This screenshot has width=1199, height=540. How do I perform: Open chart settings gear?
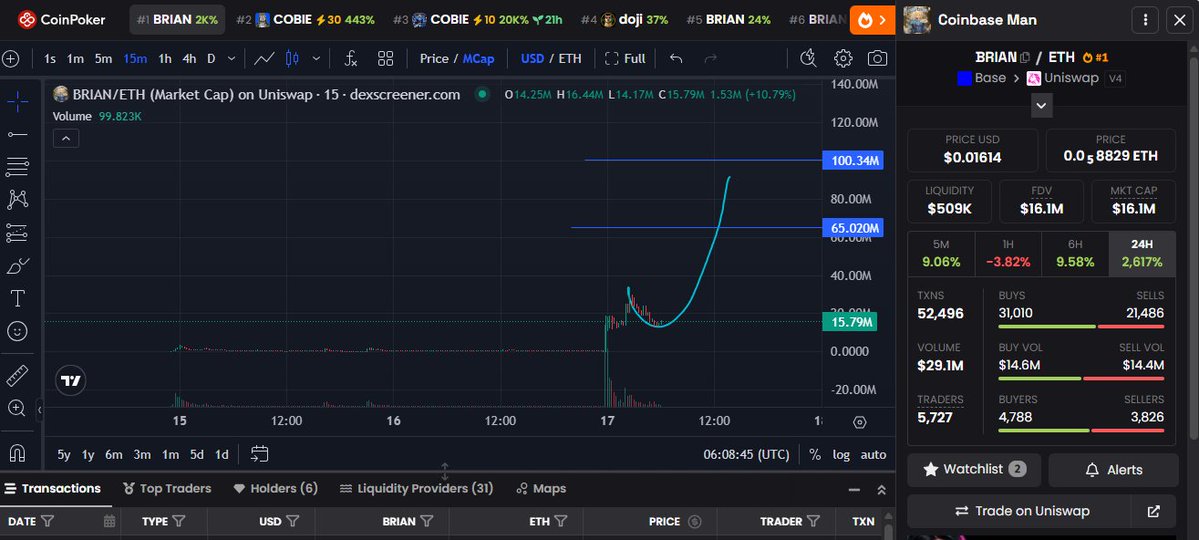[843, 58]
